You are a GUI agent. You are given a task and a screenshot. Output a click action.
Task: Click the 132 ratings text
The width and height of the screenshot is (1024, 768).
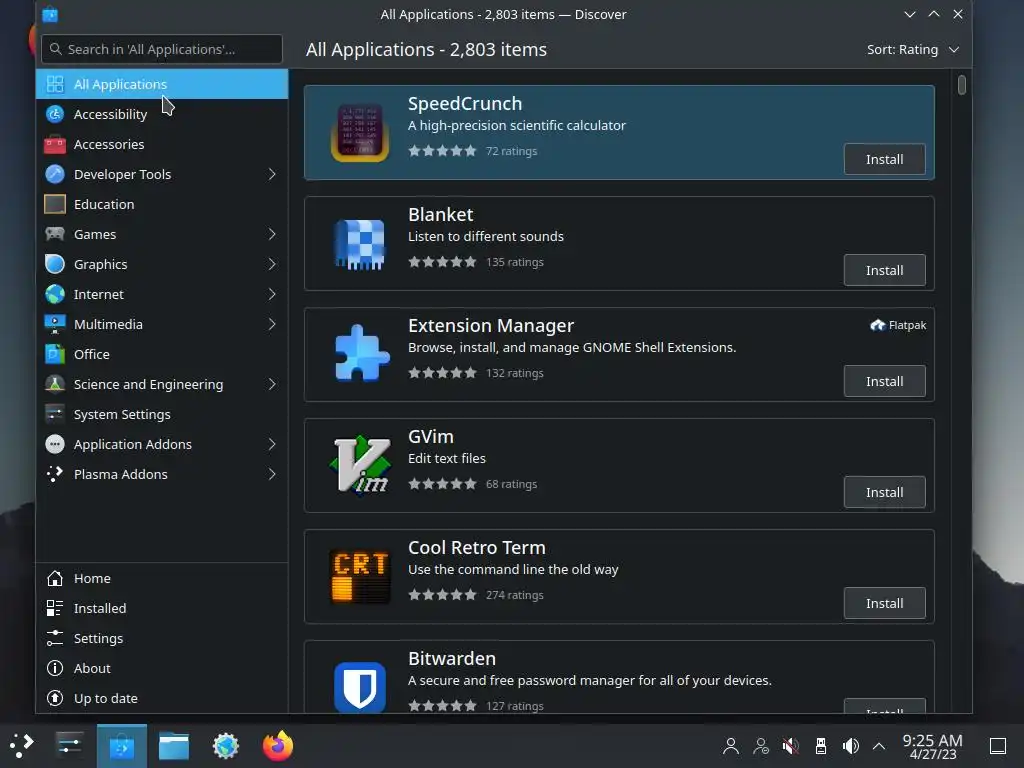click(515, 373)
